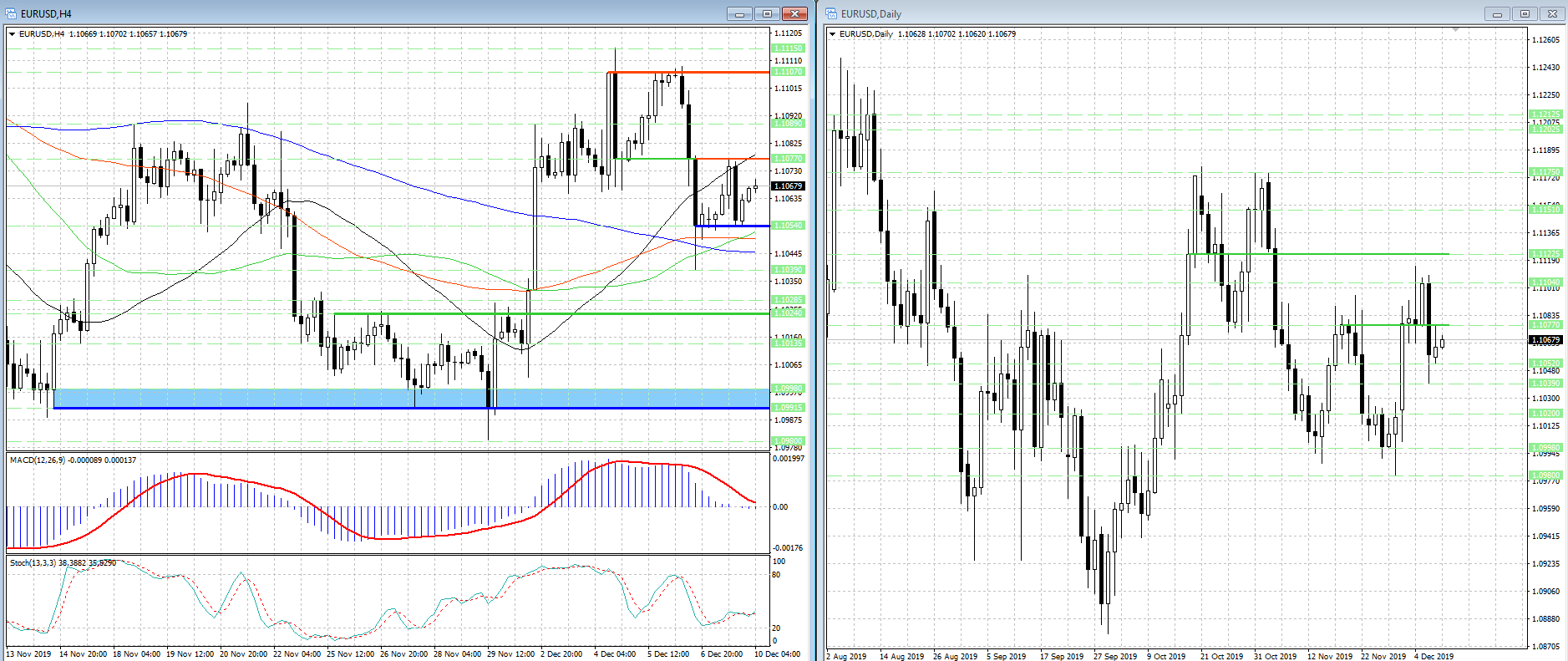This screenshot has height=661, width=1568.
Task: Expand the one-click trading arrow on Daily chart
Action: coord(833,34)
